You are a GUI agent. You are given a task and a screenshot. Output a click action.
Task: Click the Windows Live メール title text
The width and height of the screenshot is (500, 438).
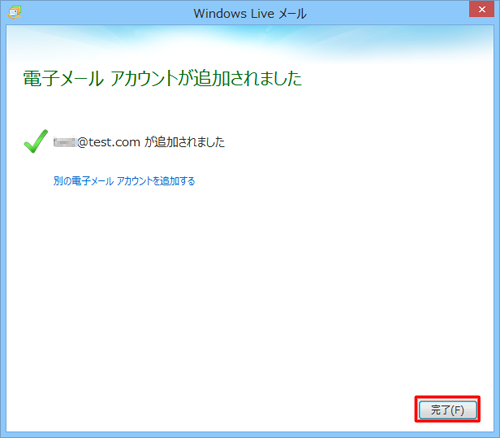(250, 14)
